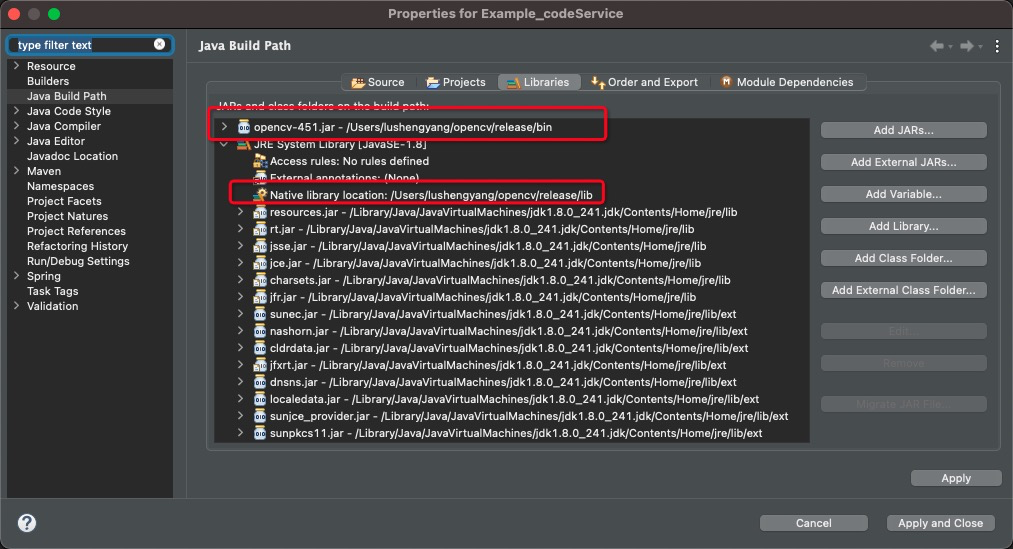Expand the Java Compiler category
The height and width of the screenshot is (549, 1013).
[16, 125]
